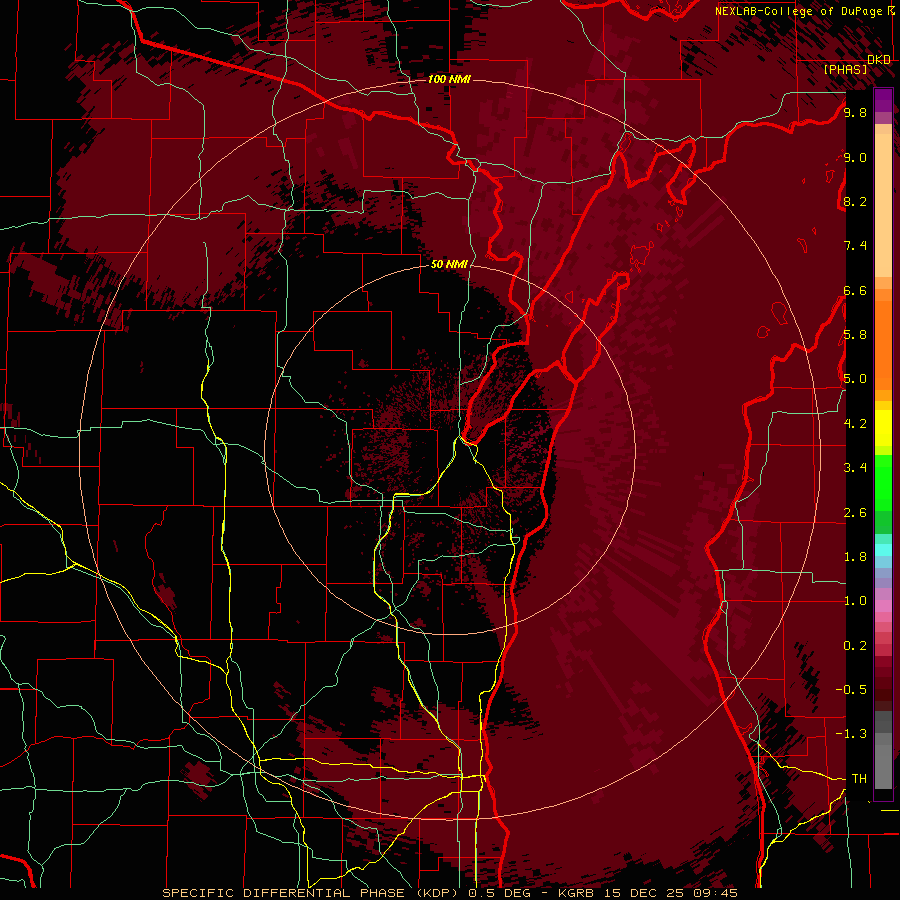Click the NEXLAB-College of DuPage credit text
The width and height of the screenshot is (900, 900).
click(x=800, y=11)
